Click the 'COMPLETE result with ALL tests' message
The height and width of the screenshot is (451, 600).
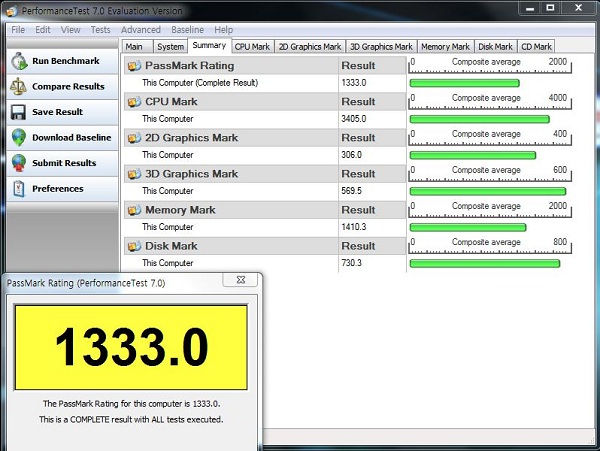(x=131, y=420)
